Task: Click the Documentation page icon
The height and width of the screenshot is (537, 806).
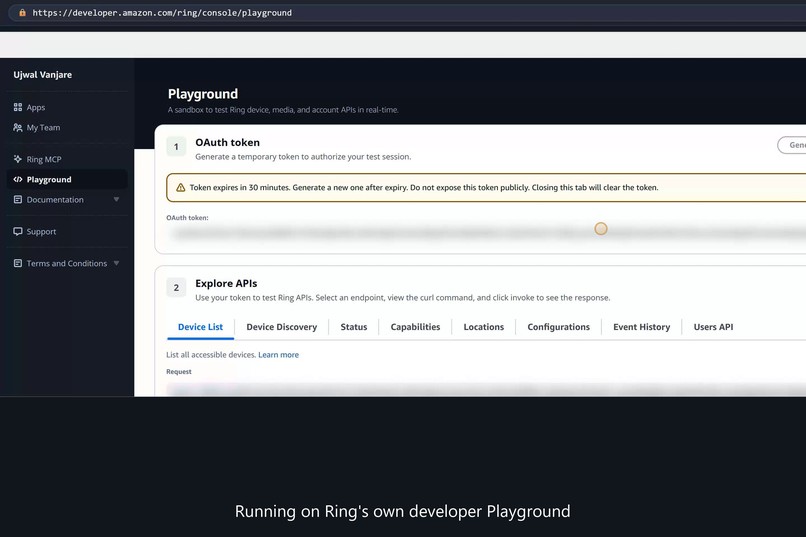Action: [x=18, y=199]
